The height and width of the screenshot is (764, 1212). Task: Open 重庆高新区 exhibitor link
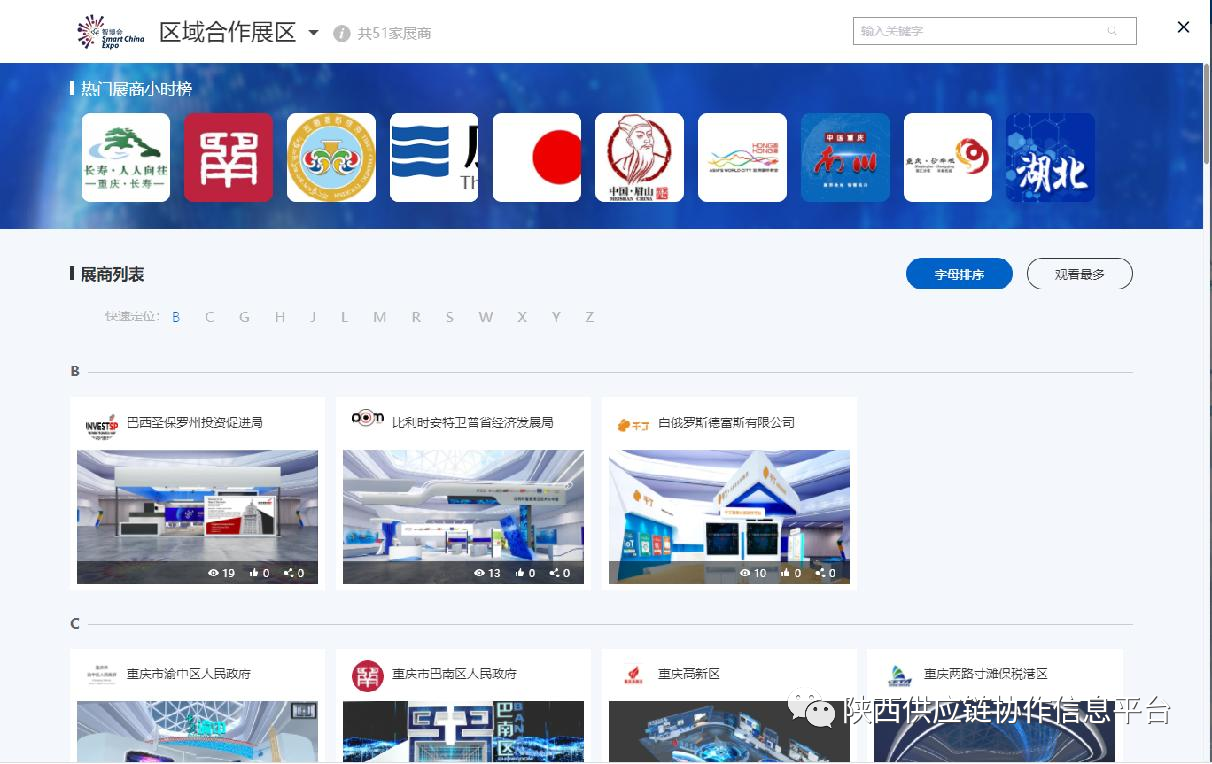click(689, 674)
